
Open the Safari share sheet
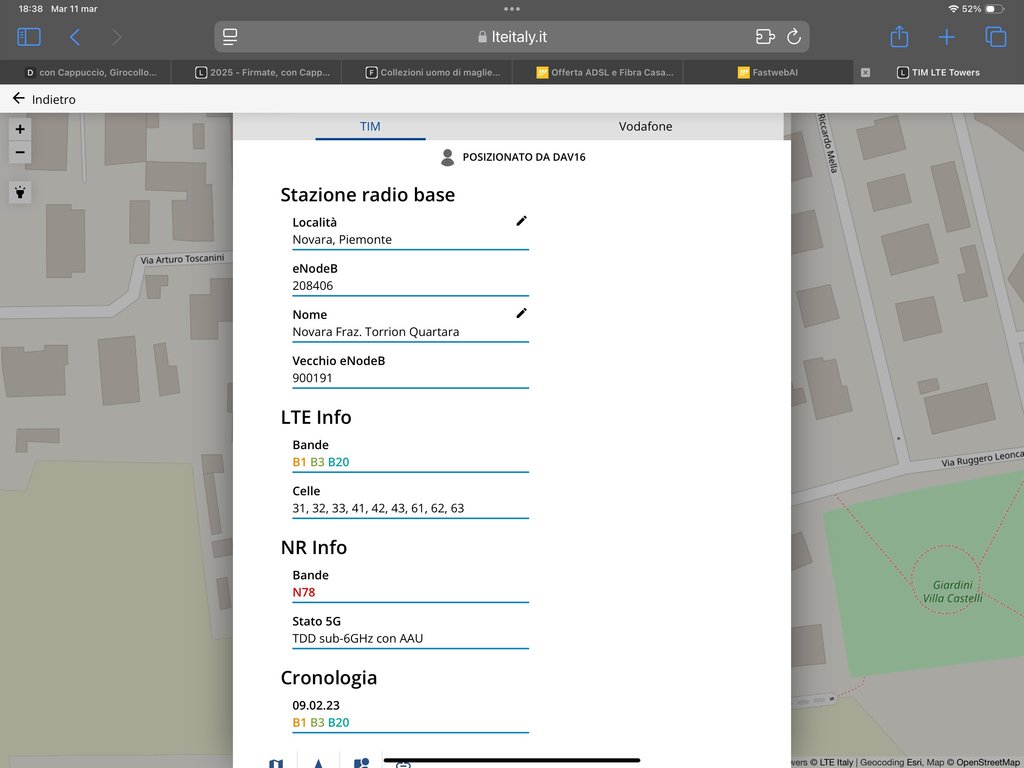[x=899, y=37]
